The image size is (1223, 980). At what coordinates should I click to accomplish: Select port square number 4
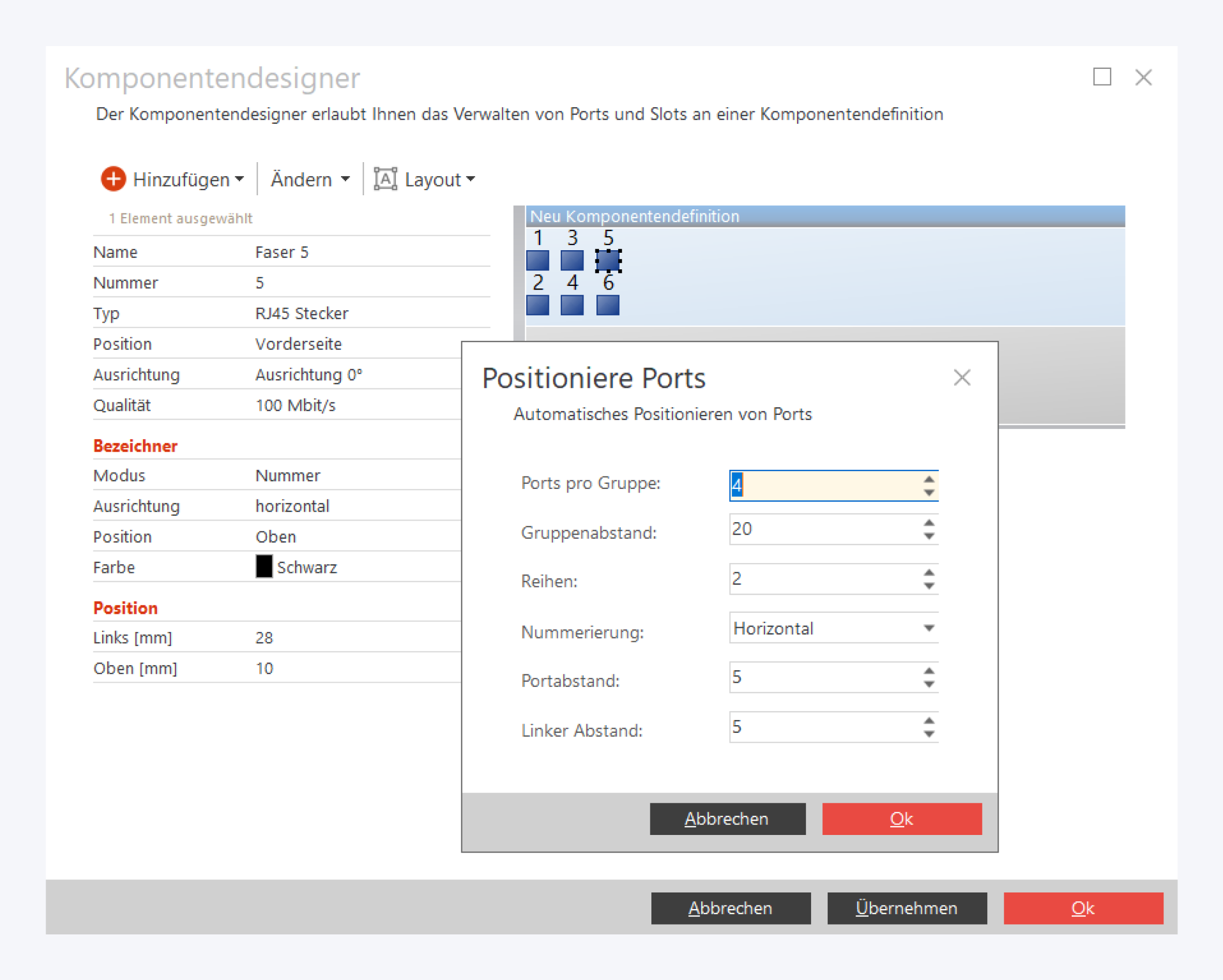(x=572, y=305)
